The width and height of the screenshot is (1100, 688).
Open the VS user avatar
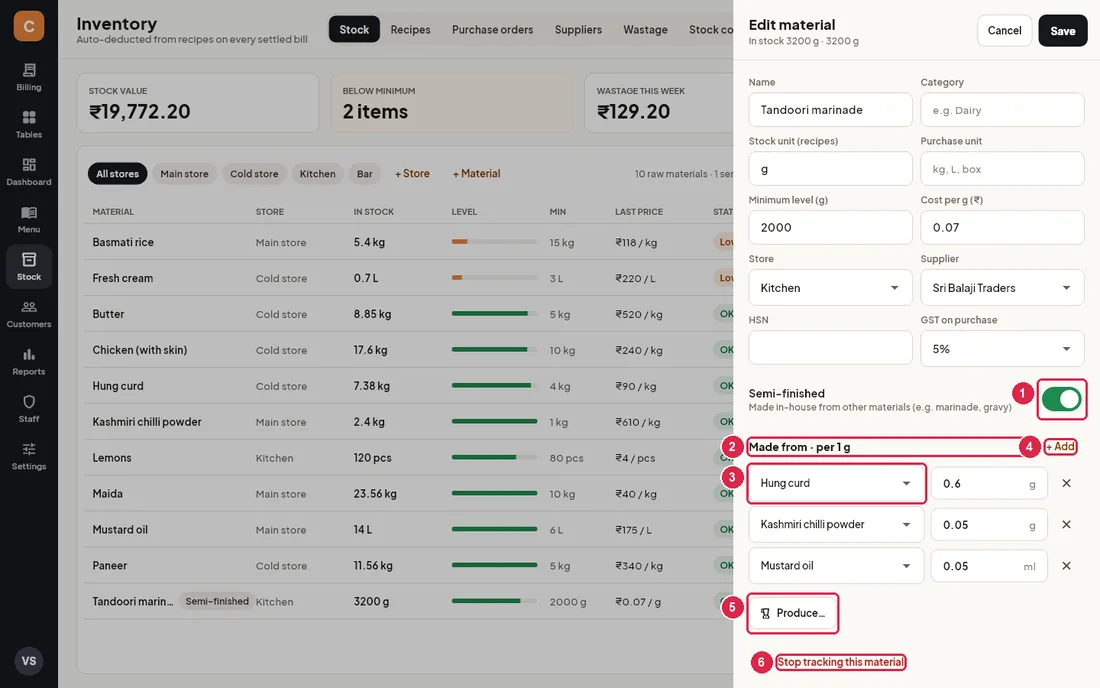(x=29, y=661)
